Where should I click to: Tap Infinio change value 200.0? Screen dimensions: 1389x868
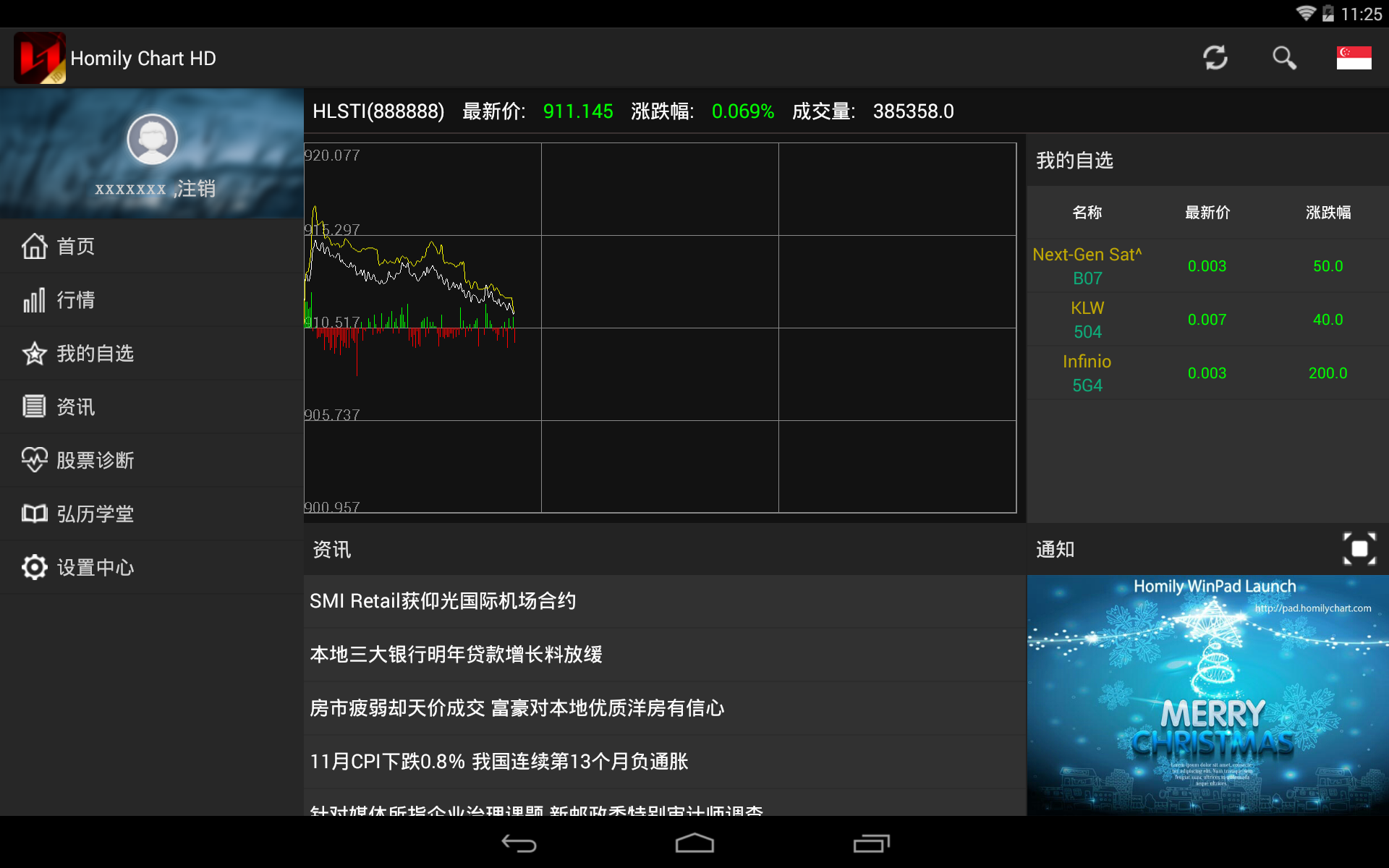tap(1328, 373)
